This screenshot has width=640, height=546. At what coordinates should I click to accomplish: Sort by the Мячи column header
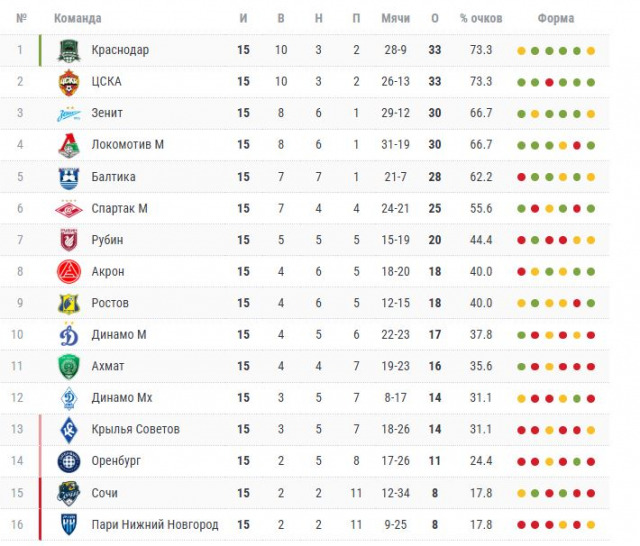[395, 19]
